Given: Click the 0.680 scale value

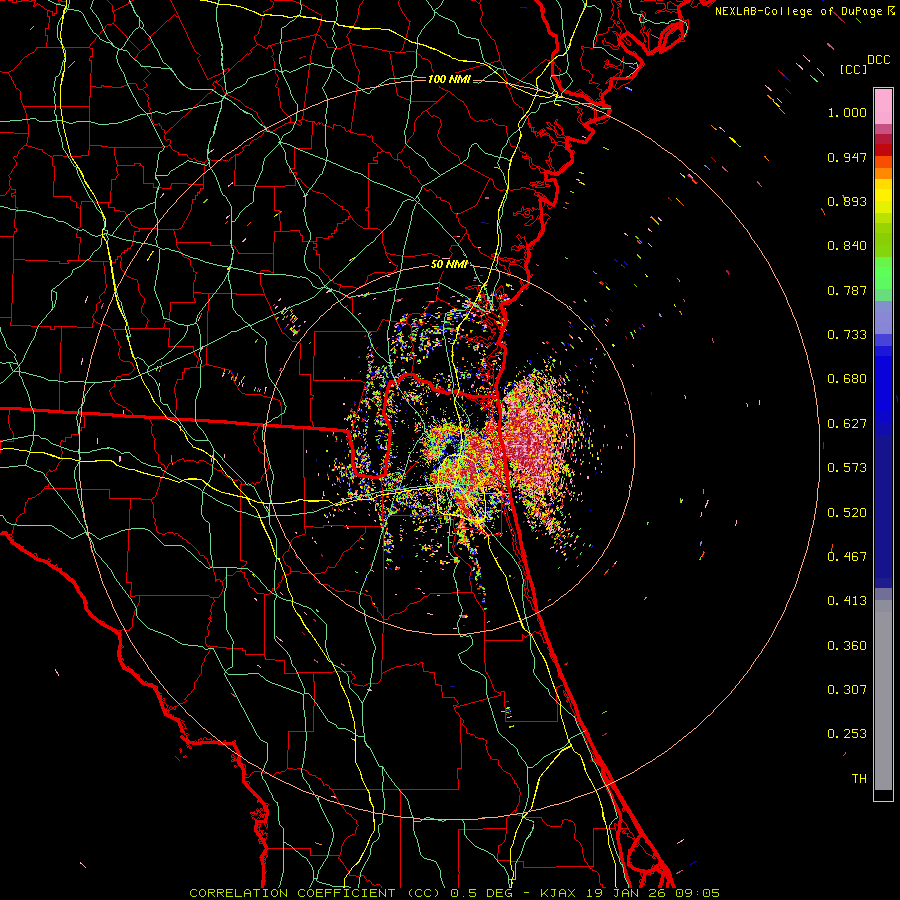Looking at the screenshot, I should [x=847, y=379].
